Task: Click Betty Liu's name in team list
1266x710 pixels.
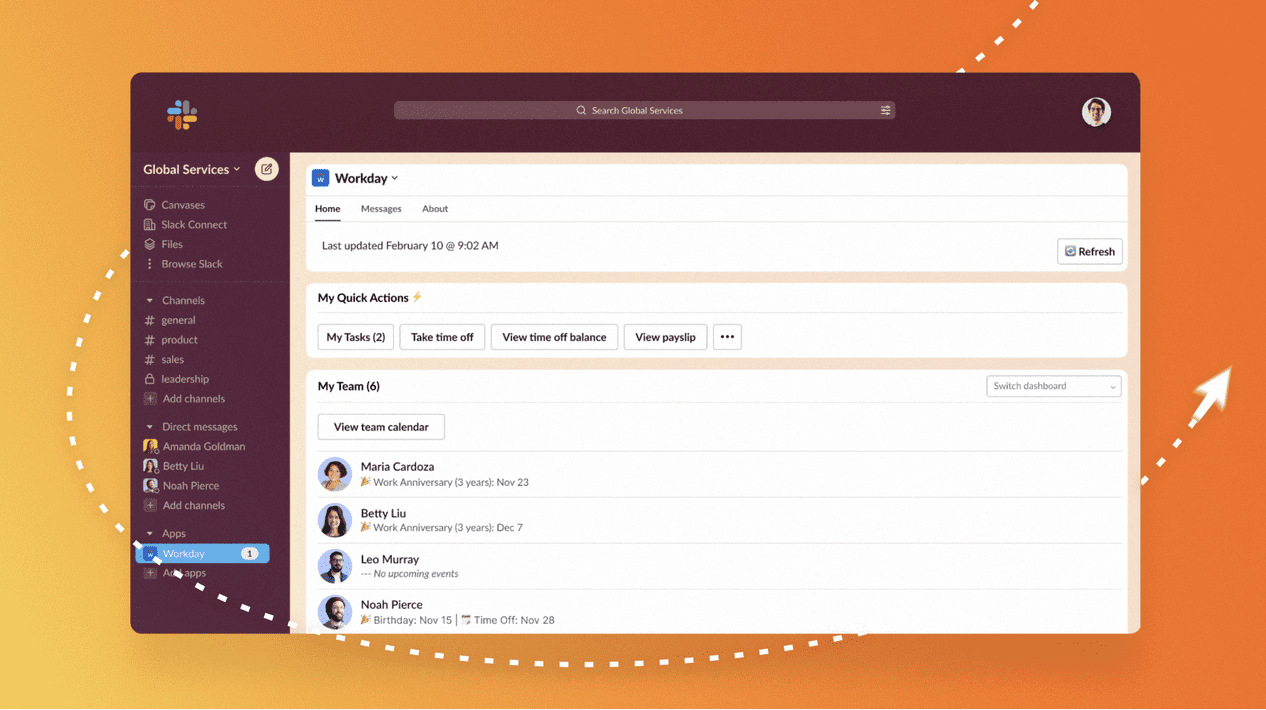Action: coord(383,514)
